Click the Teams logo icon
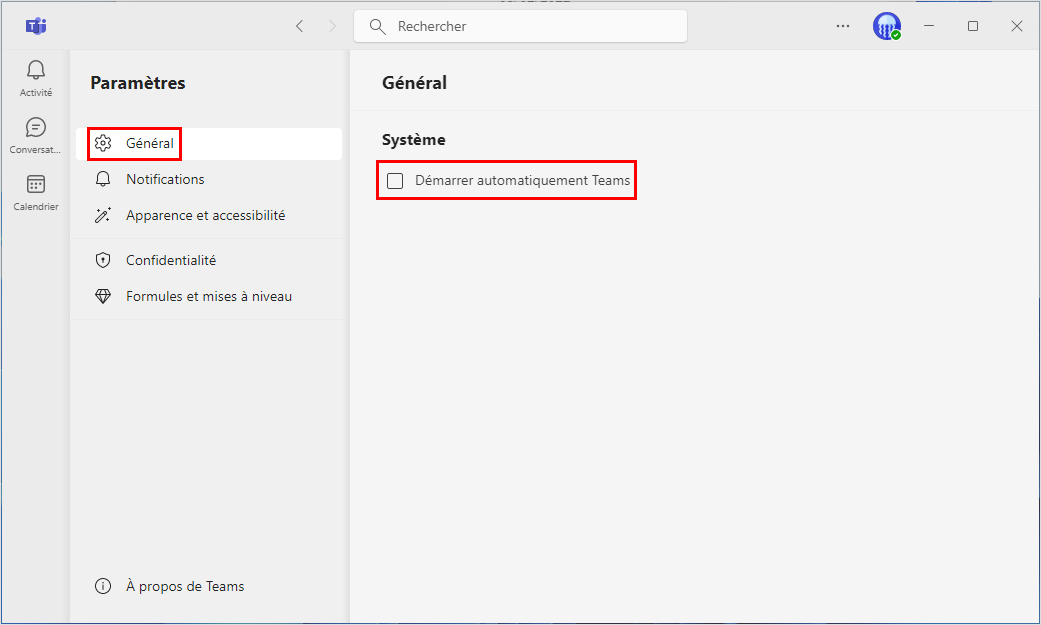This screenshot has width=1041, height=625. coord(36,26)
